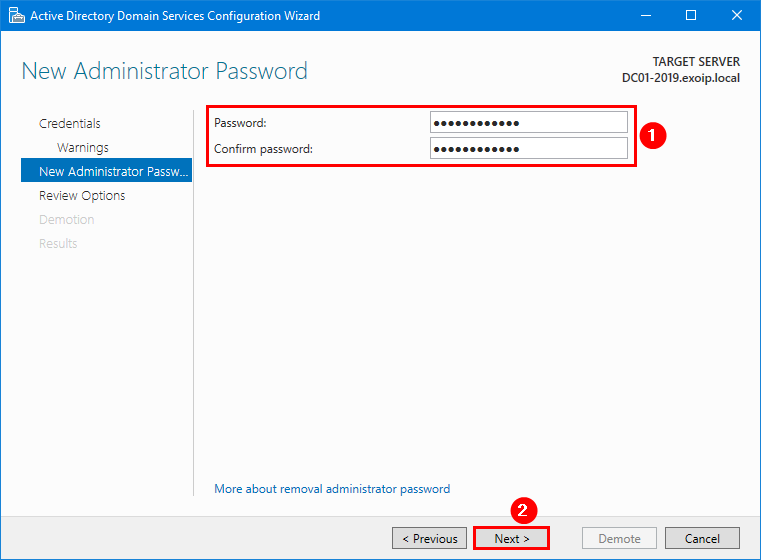Image resolution: width=761 pixels, height=560 pixels.
Task: Cancel the configuration wizard
Action: (702, 538)
